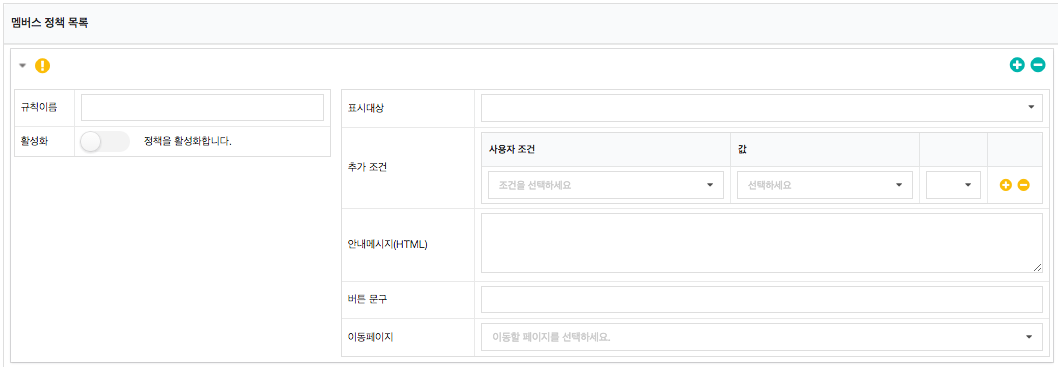Click the yellow exclamation warning icon

43,65
